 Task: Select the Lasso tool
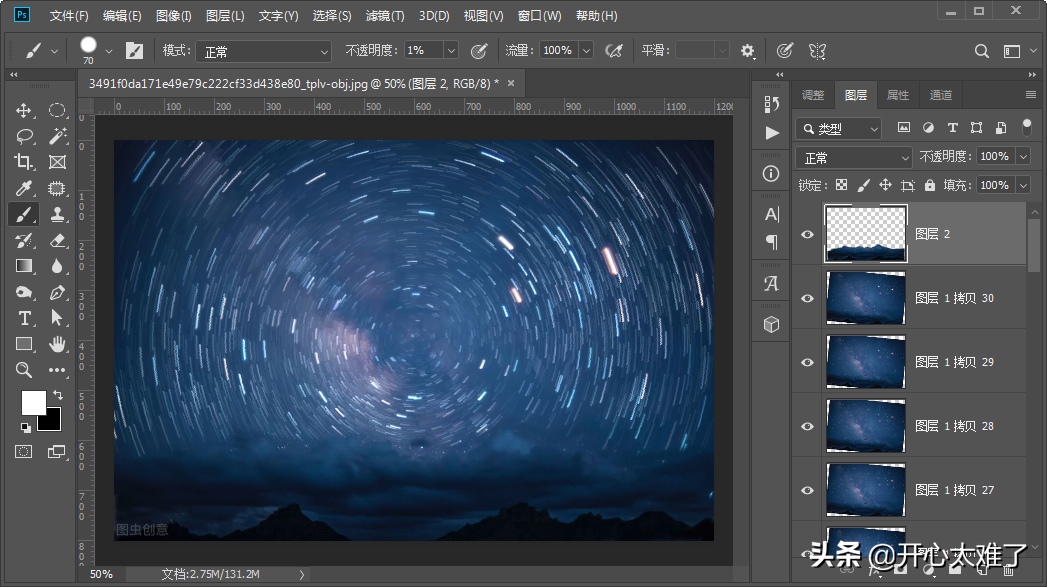coord(24,136)
